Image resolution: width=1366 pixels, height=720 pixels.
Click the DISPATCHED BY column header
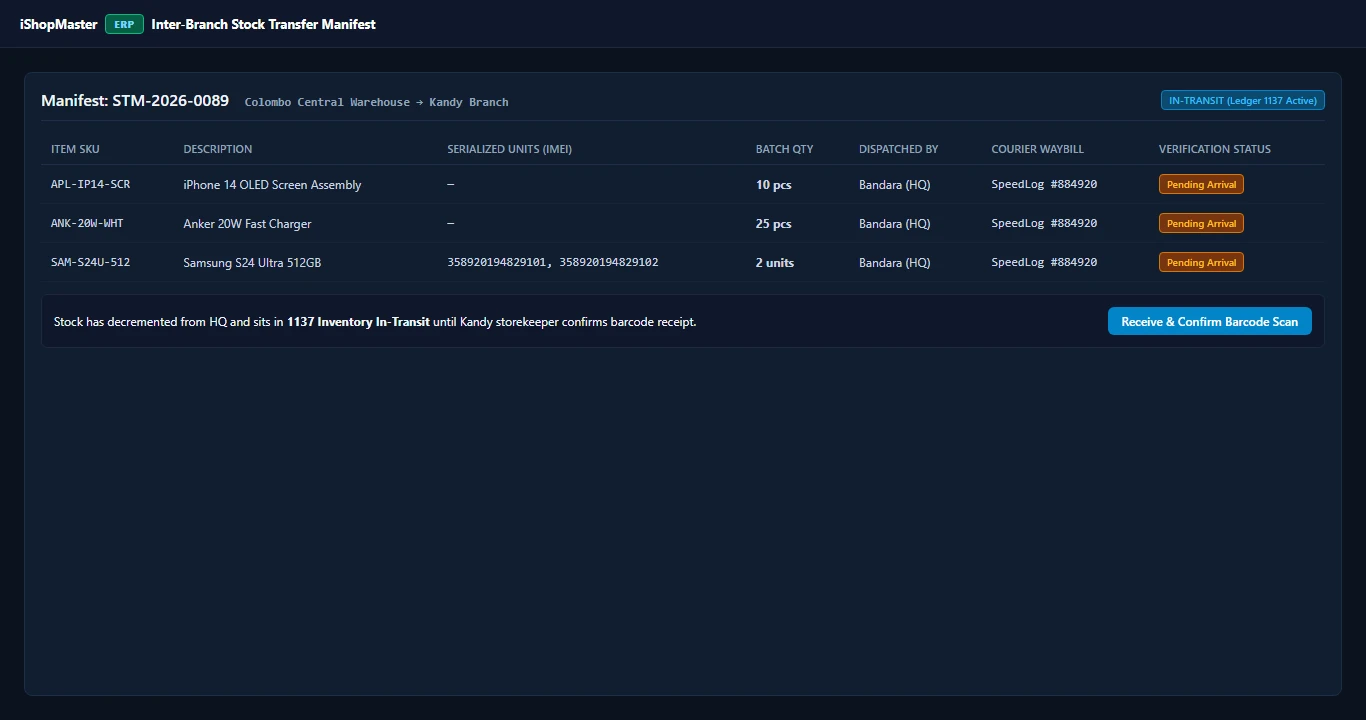coord(899,149)
